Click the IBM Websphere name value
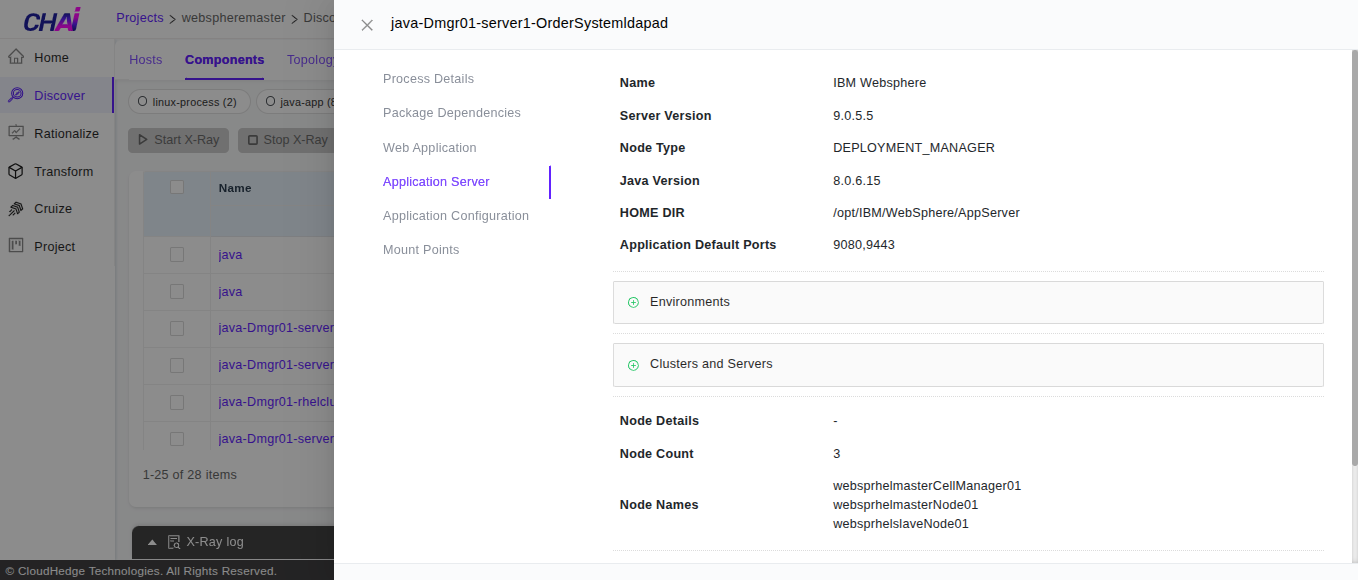 click(880, 83)
